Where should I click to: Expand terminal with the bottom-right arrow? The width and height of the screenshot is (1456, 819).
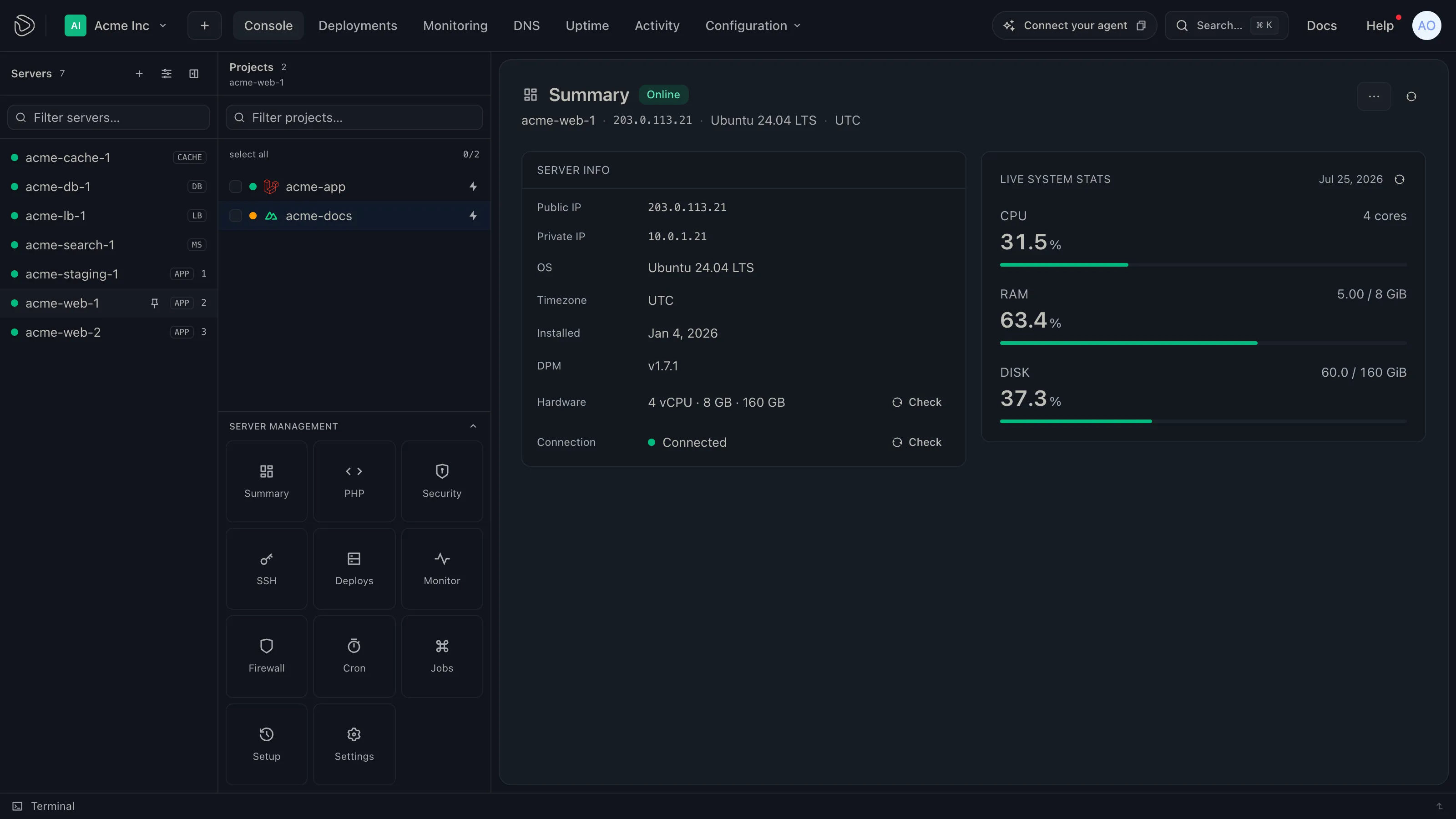click(1439, 806)
